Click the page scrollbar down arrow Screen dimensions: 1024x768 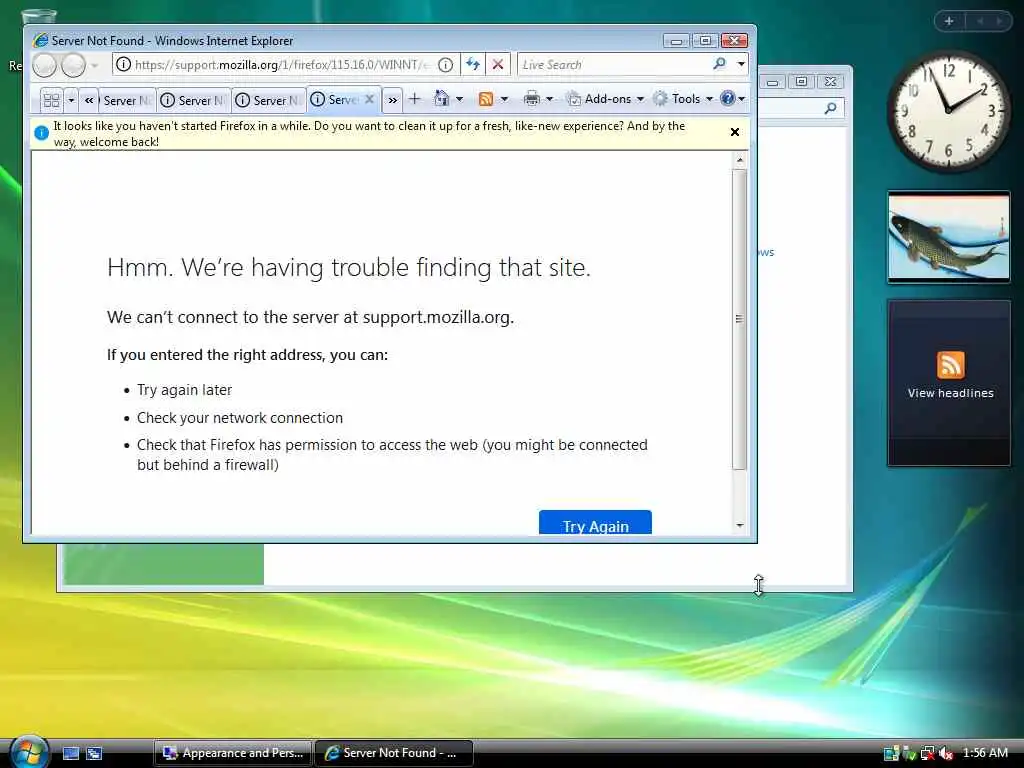(x=740, y=525)
